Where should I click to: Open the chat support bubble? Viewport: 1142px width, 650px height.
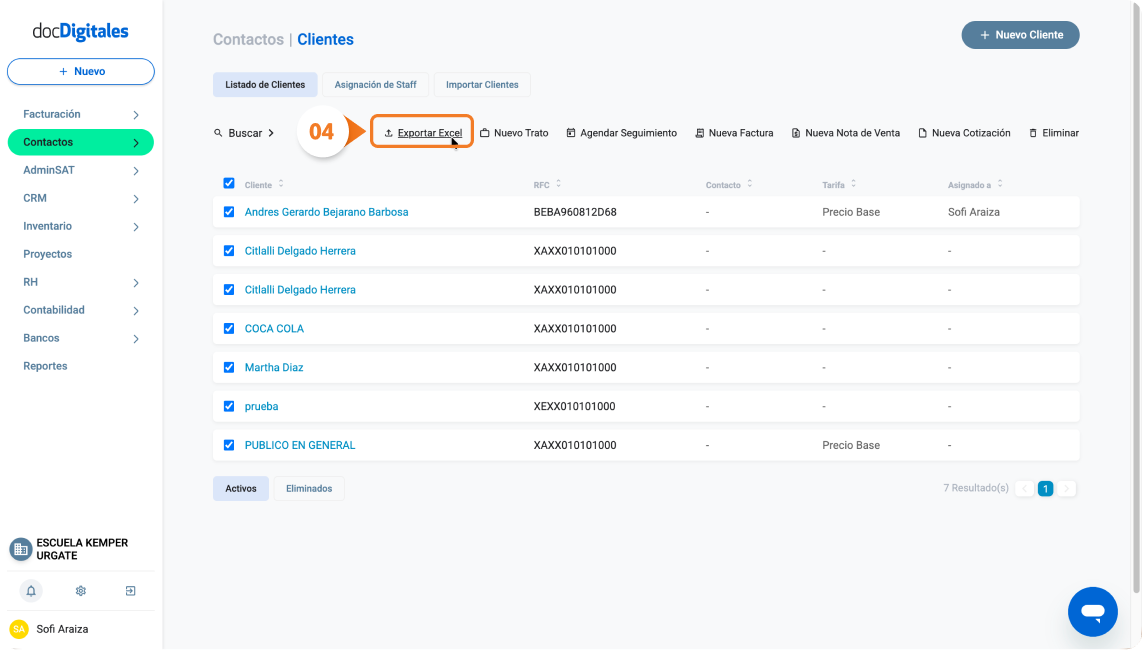1092,611
